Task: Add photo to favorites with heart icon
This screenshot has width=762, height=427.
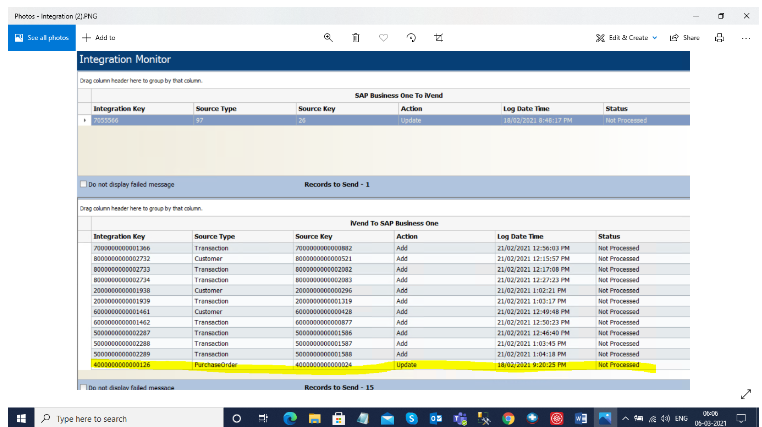Action: pos(383,38)
